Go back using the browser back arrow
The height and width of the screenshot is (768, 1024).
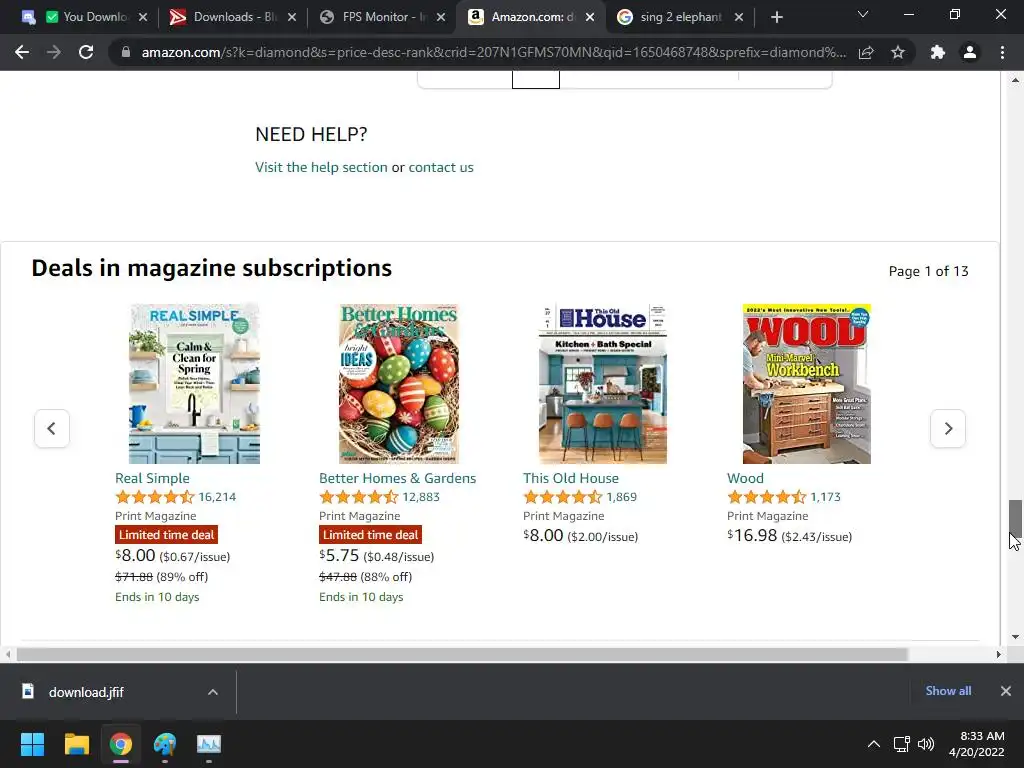(22, 52)
